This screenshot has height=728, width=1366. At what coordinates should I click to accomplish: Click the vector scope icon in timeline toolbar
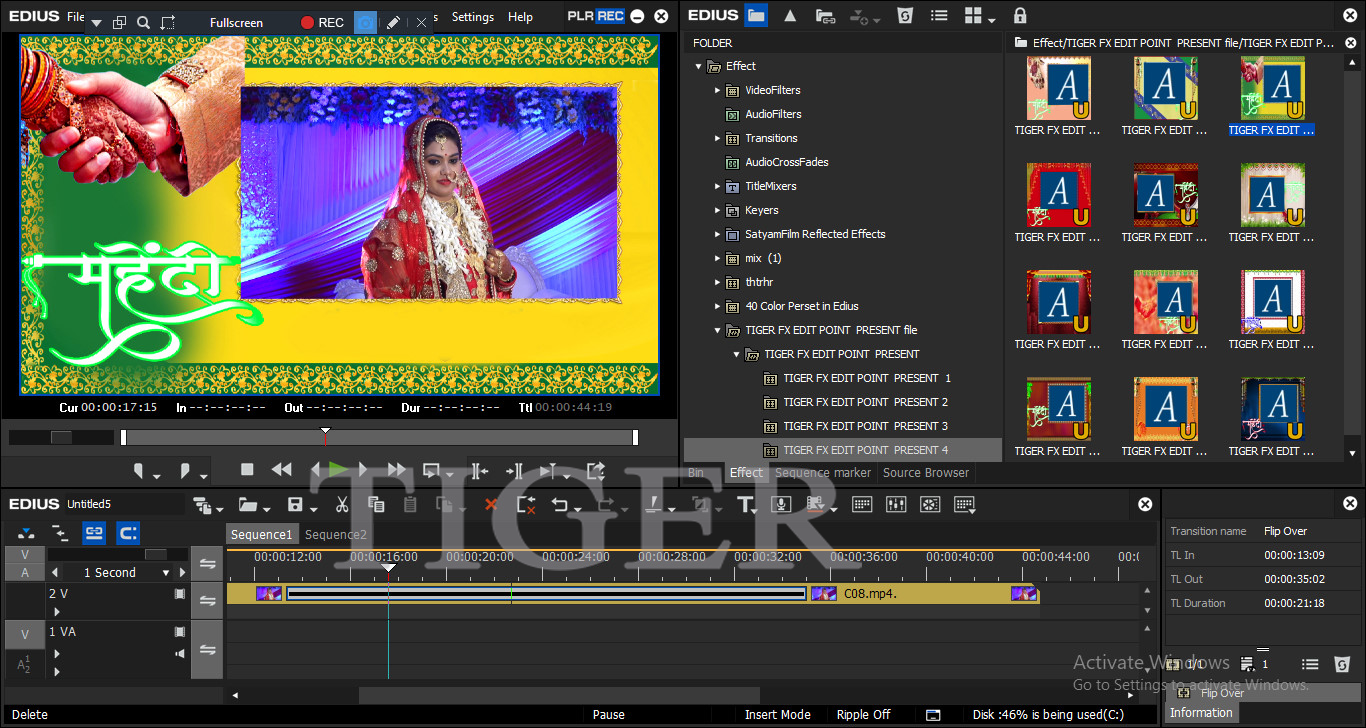pyautogui.click(x=930, y=505)
